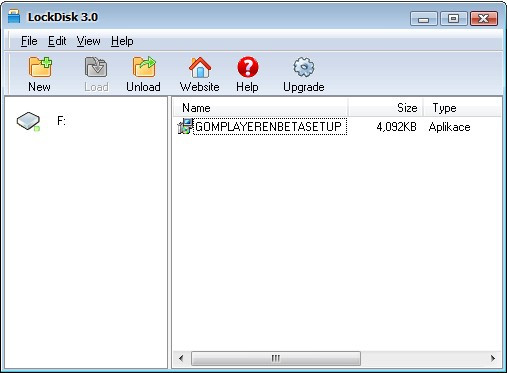This screenshot has height=373, width=507.
Task: Click the red Help question mark icon
Action: (248, 67)
